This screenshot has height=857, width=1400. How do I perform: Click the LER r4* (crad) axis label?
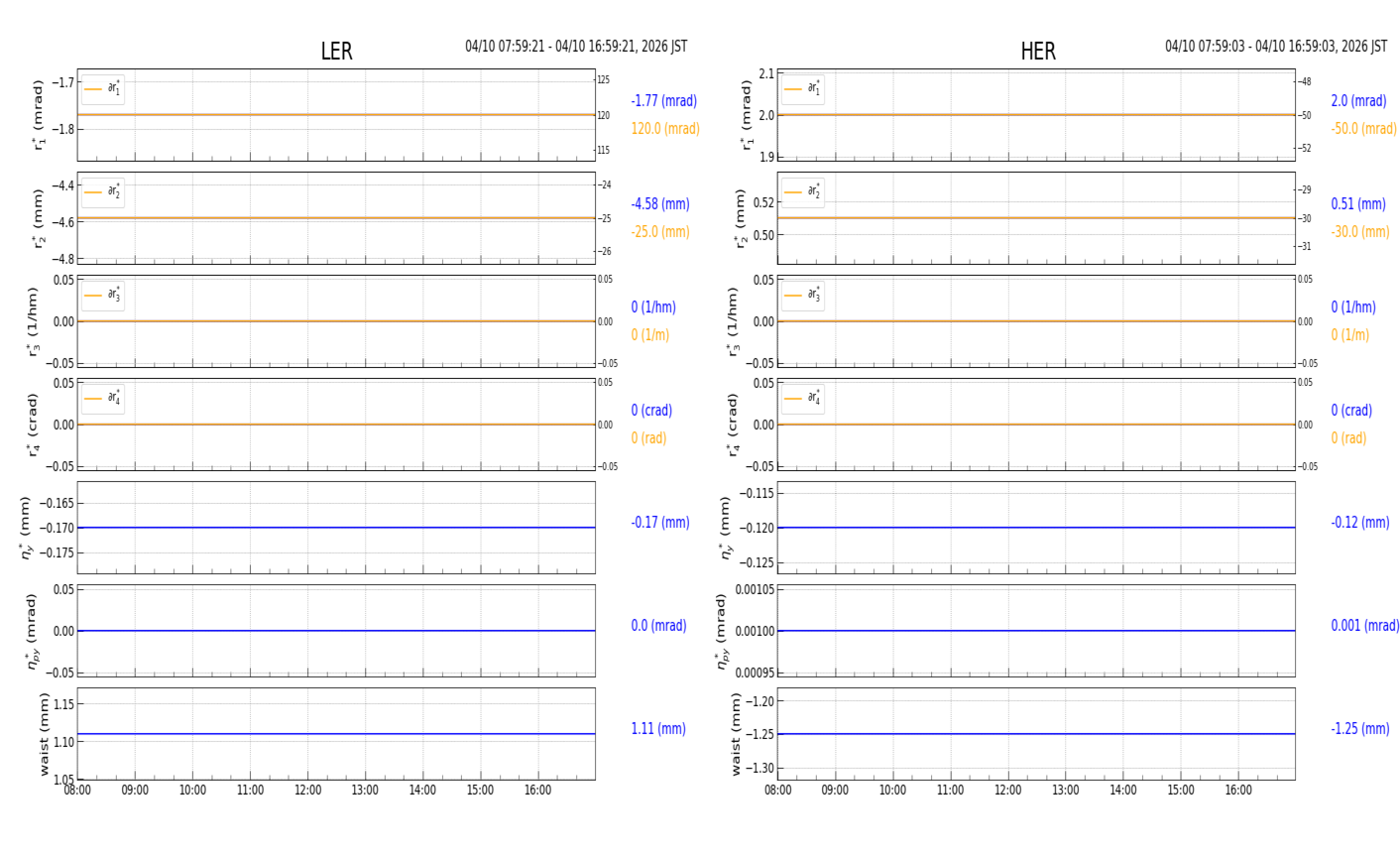point(33,425)
